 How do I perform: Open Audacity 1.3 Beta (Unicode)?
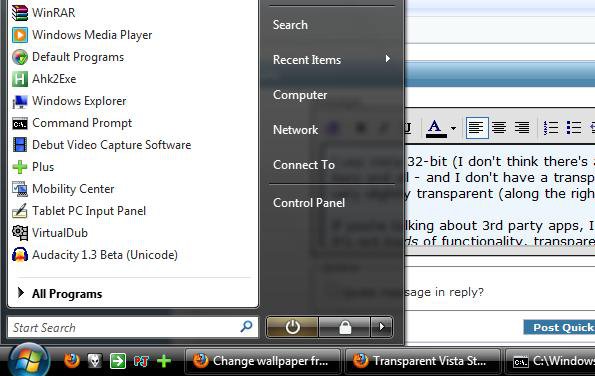[95, 255]
